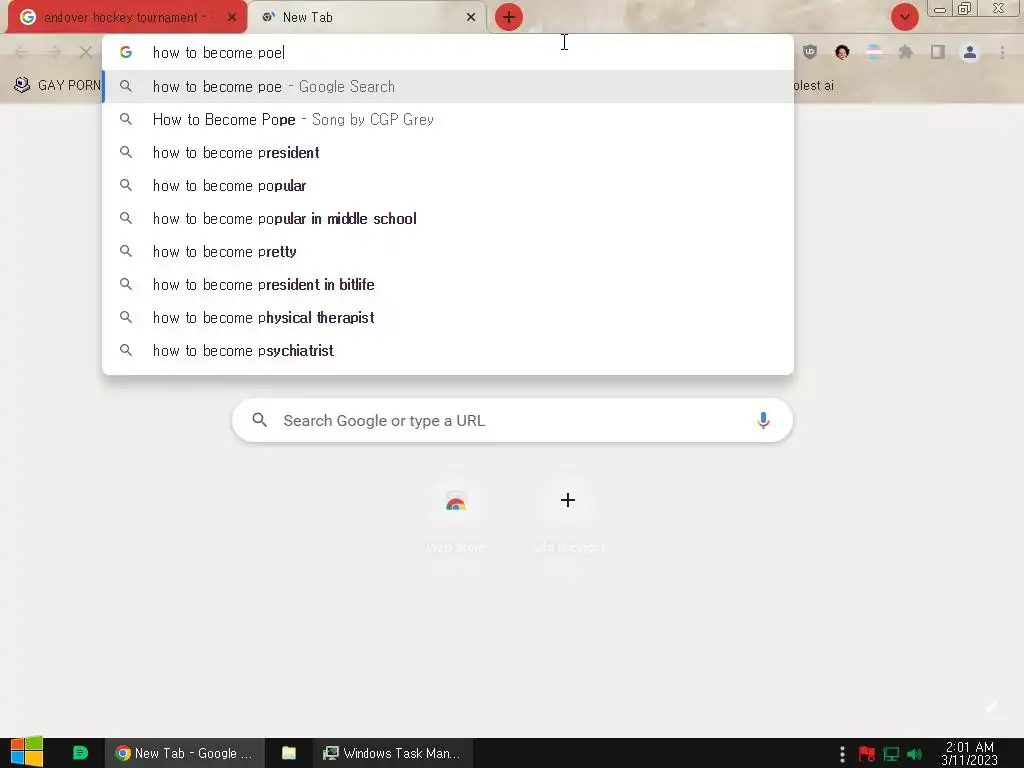Viewport: 1024px width, 768px height.
Task: Start voice search with the microphone icon
Action: (x=763, y=421)
